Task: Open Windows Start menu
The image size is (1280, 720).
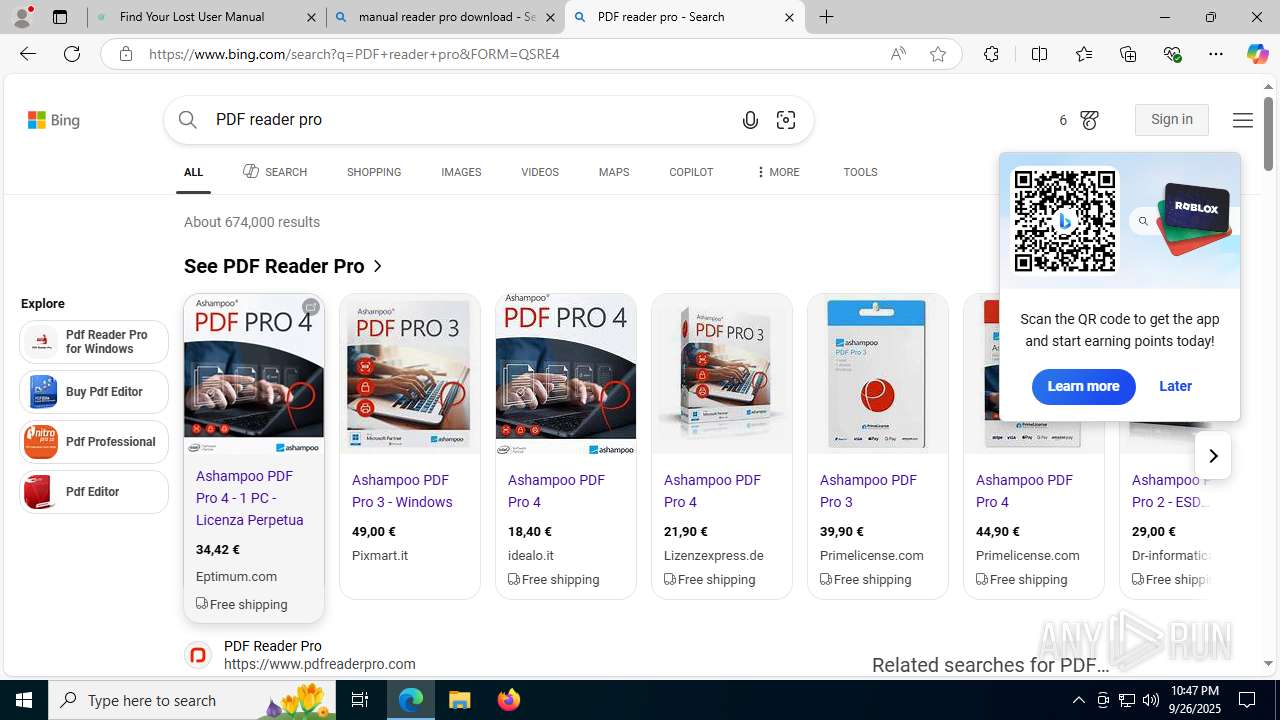Action: point(24,700)
